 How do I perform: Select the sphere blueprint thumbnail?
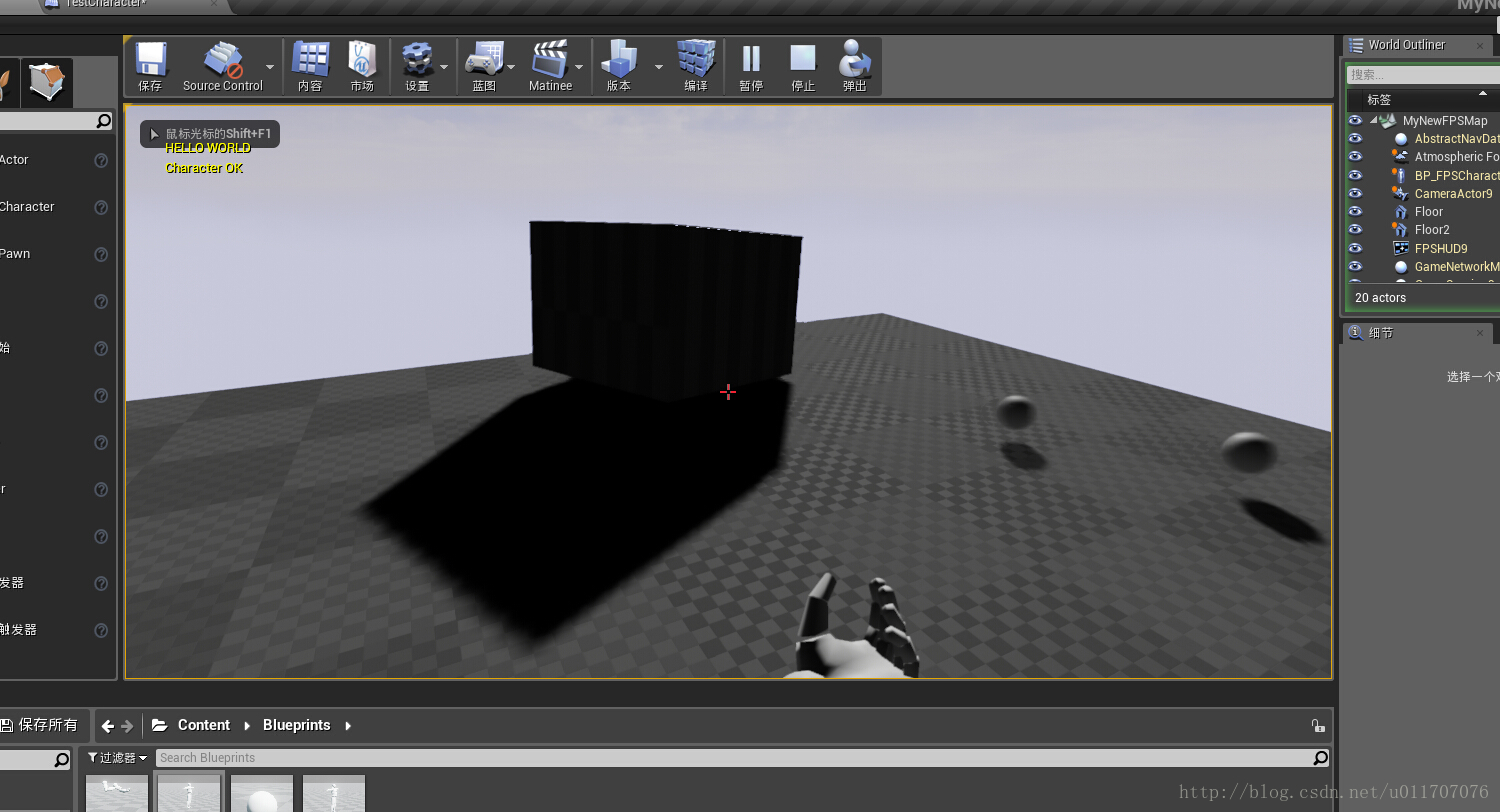click(262, 794)
